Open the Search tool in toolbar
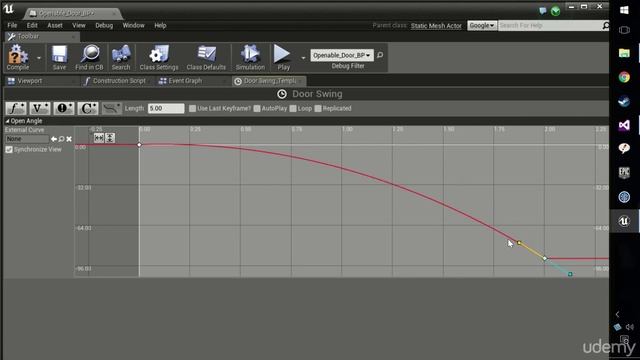The height and width of the screenshot is (360, 640). (121, 58)
